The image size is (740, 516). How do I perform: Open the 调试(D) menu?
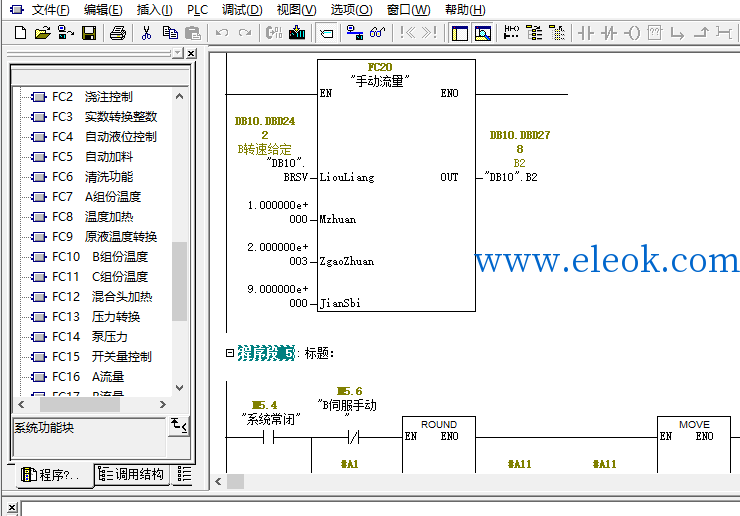(242, 9)
